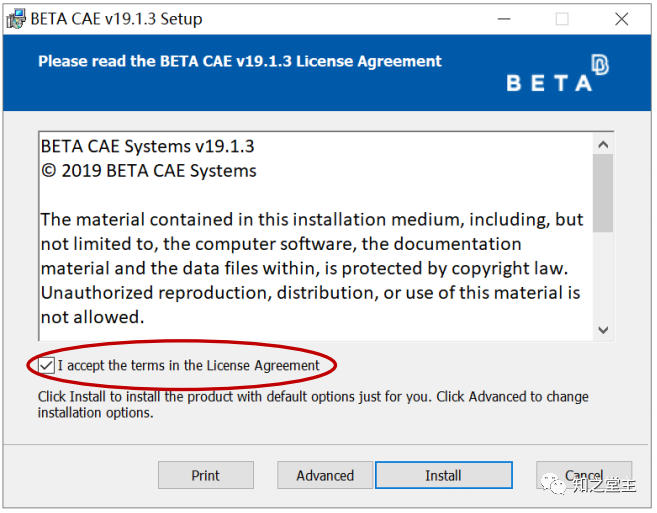This screenshot has height=513, width=657.
Task: Cancel the setup wizard
Action: [584, 475]
